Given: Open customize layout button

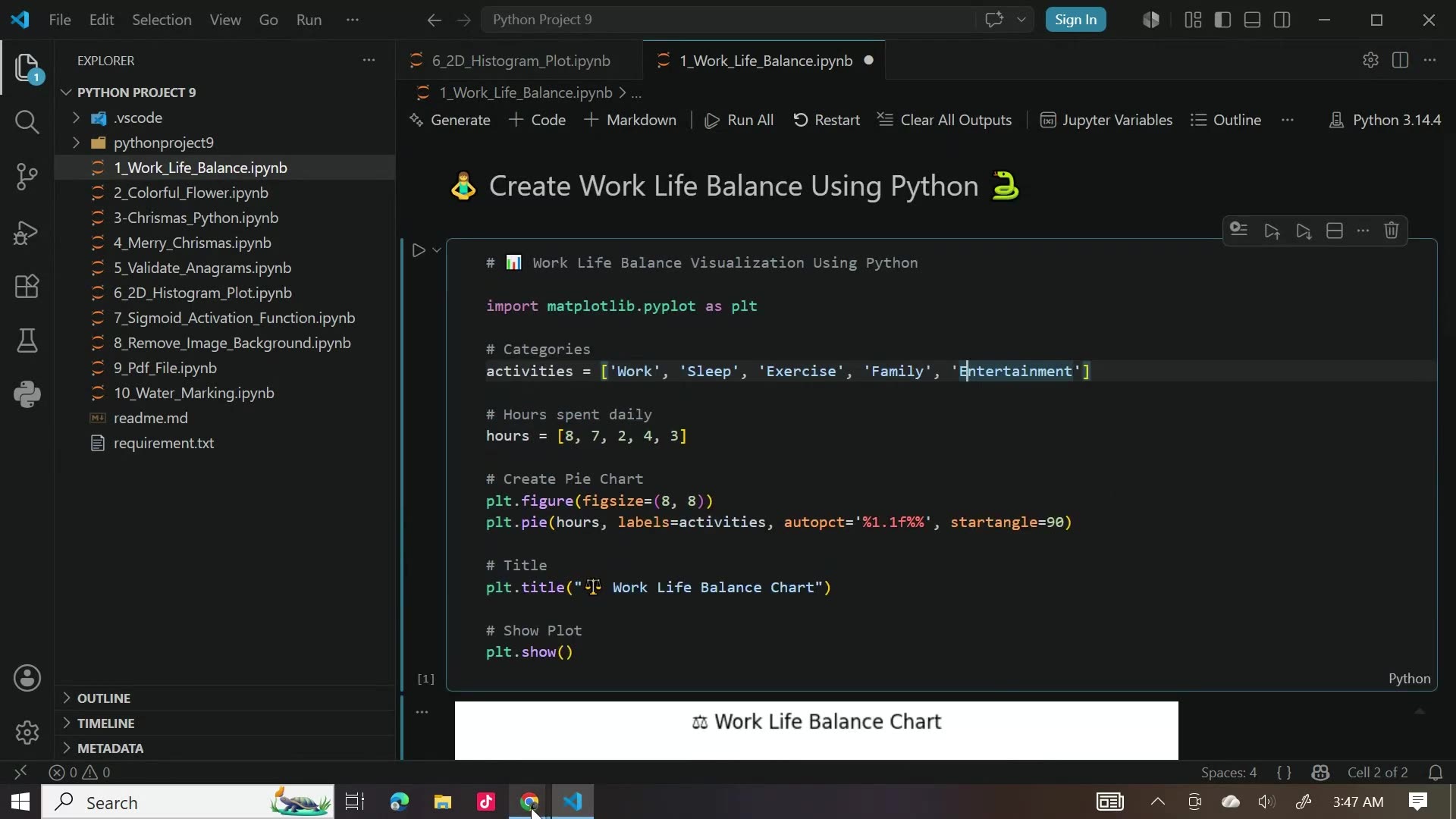Looking at the screenshot, I should [x=1193, y=20].
